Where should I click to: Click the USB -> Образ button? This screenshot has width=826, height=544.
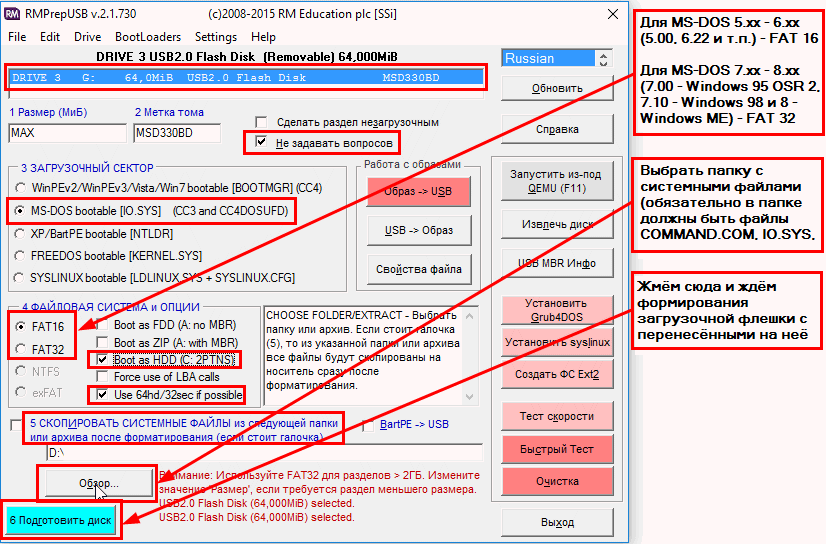tap(418, 231)
